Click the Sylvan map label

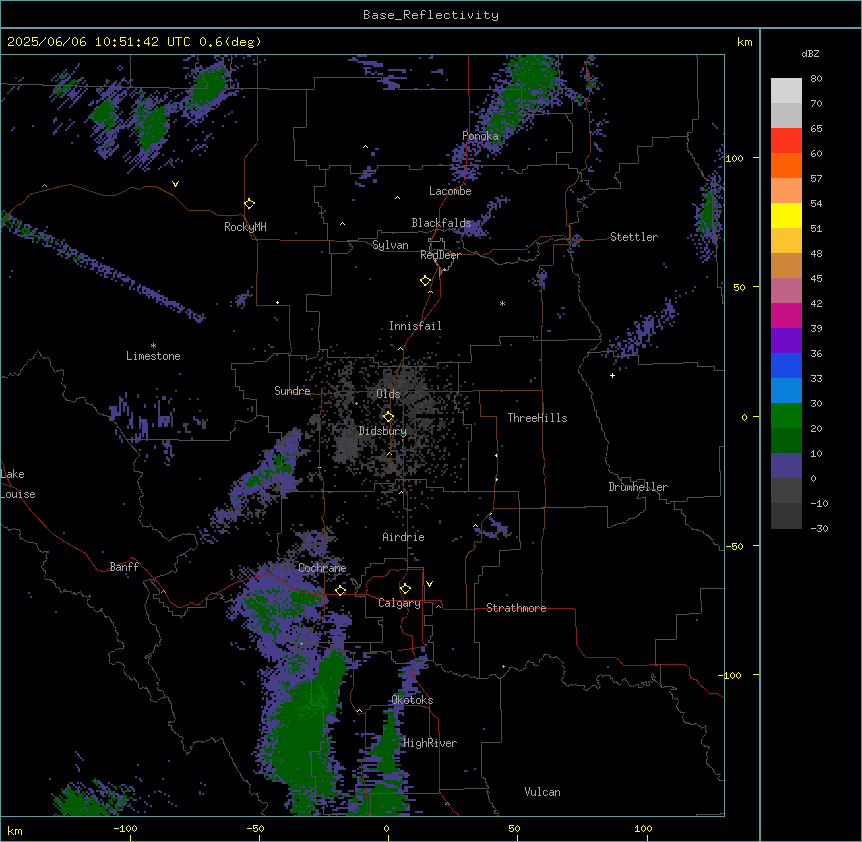[x=390, y=245]
